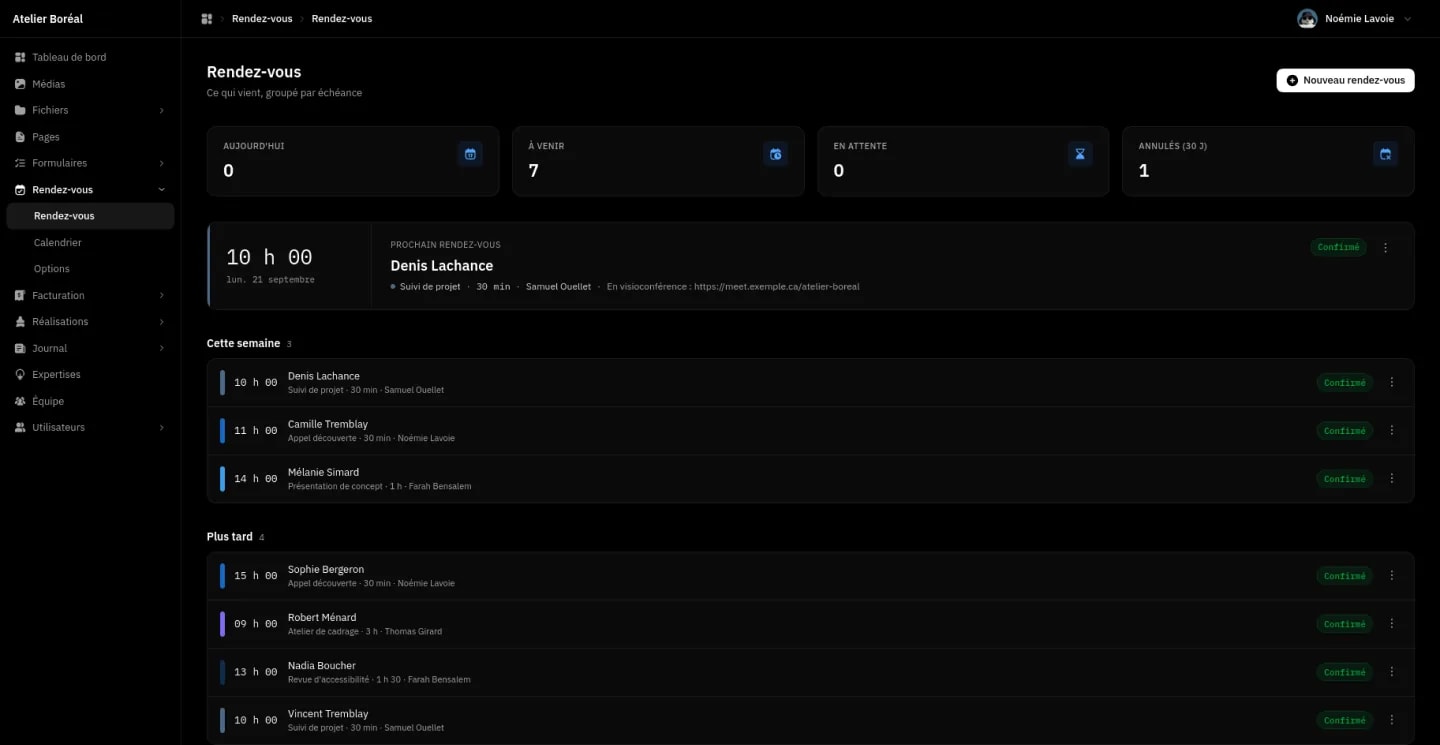Click the meet.exemple.ca visioconférence text

pos(733,286)
